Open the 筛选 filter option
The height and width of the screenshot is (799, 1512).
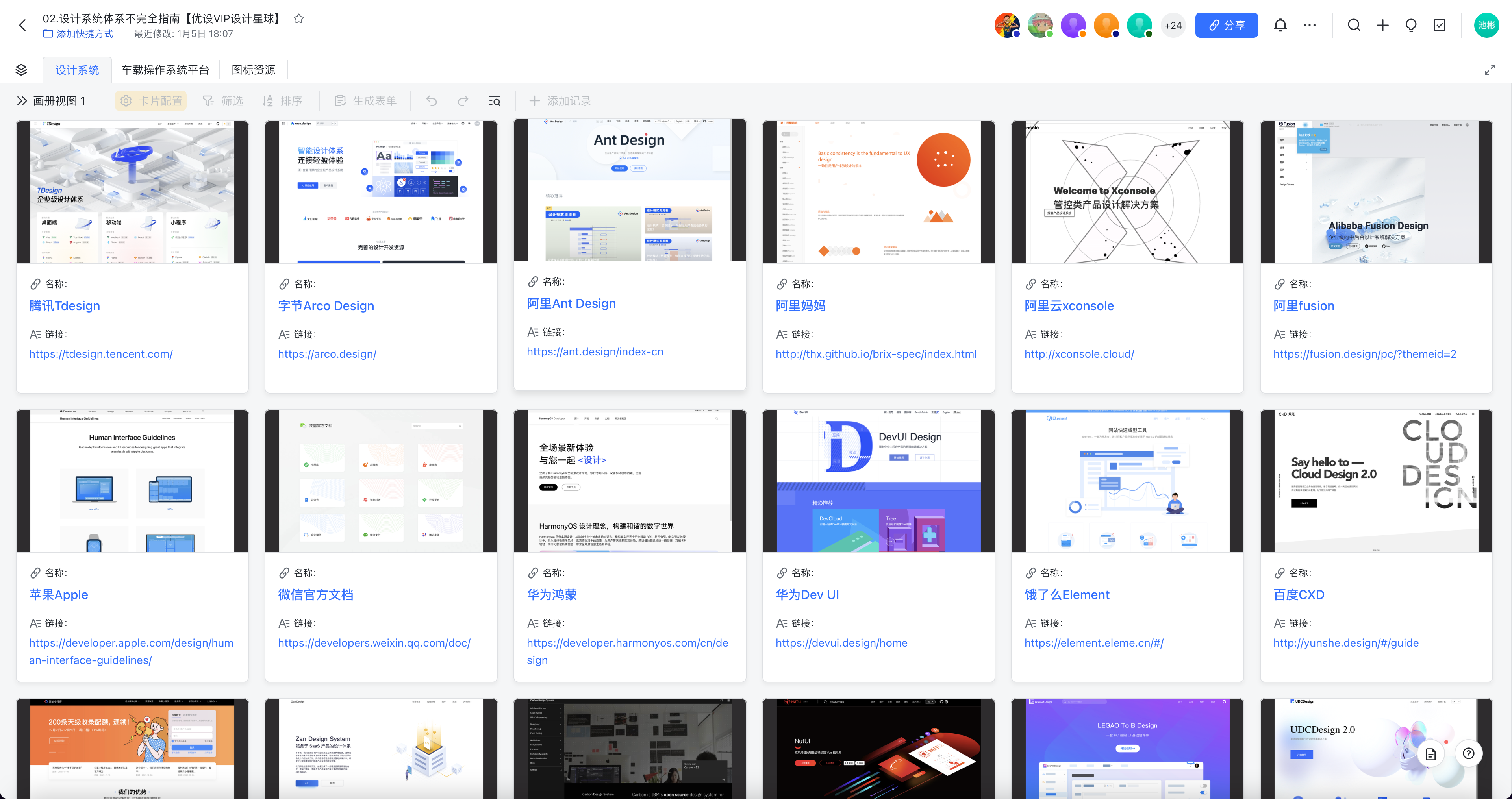(222, 101)
